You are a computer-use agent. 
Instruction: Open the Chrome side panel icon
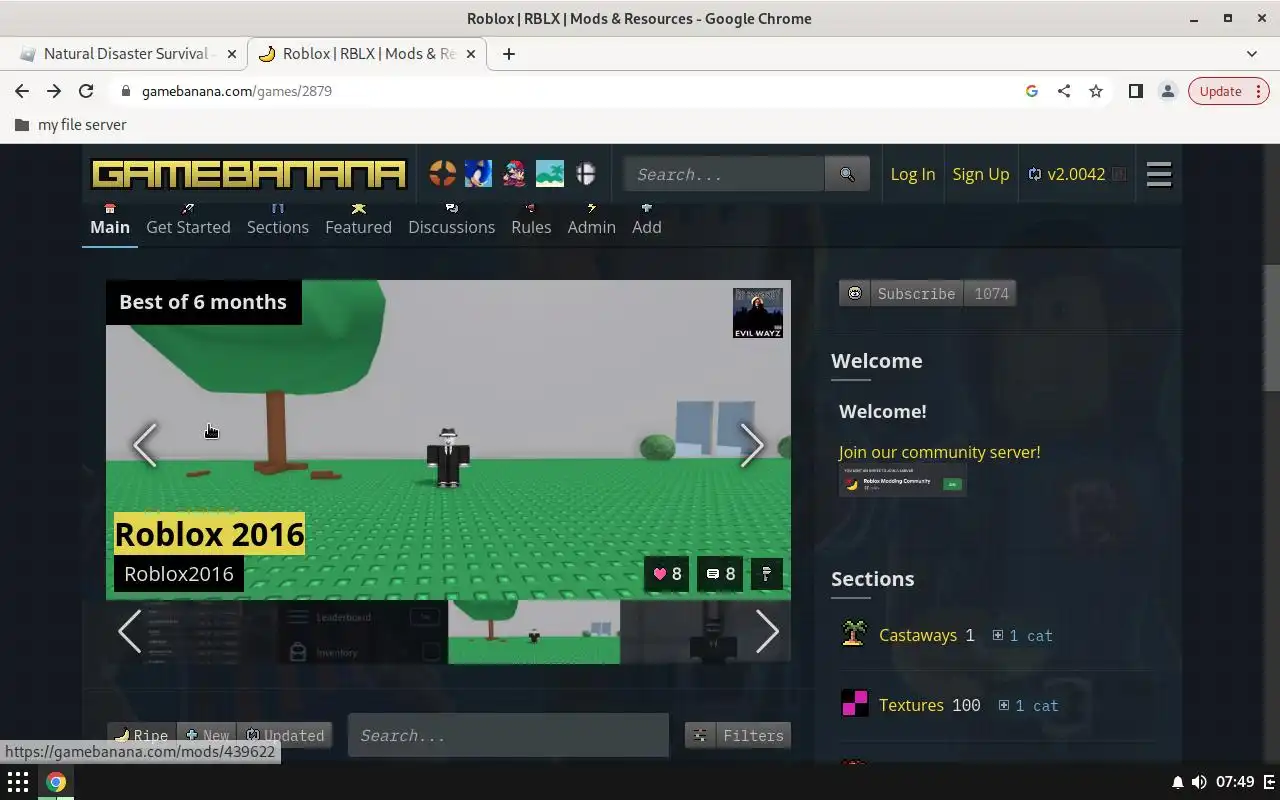coord(1135,91)
